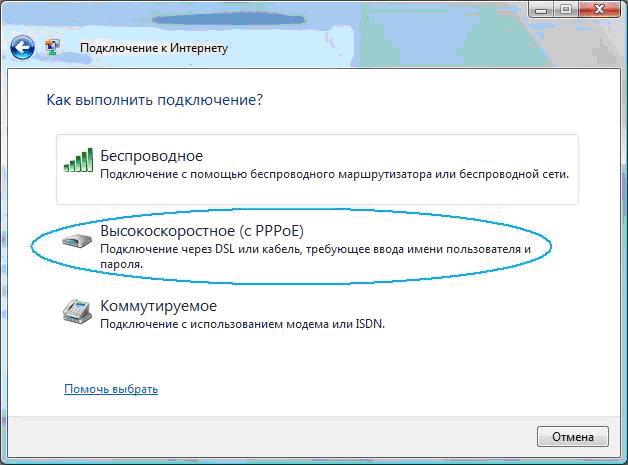This screenshot has width=628, height=465.
Task: Click the network wizard icon beside the title
Action: 52,47
